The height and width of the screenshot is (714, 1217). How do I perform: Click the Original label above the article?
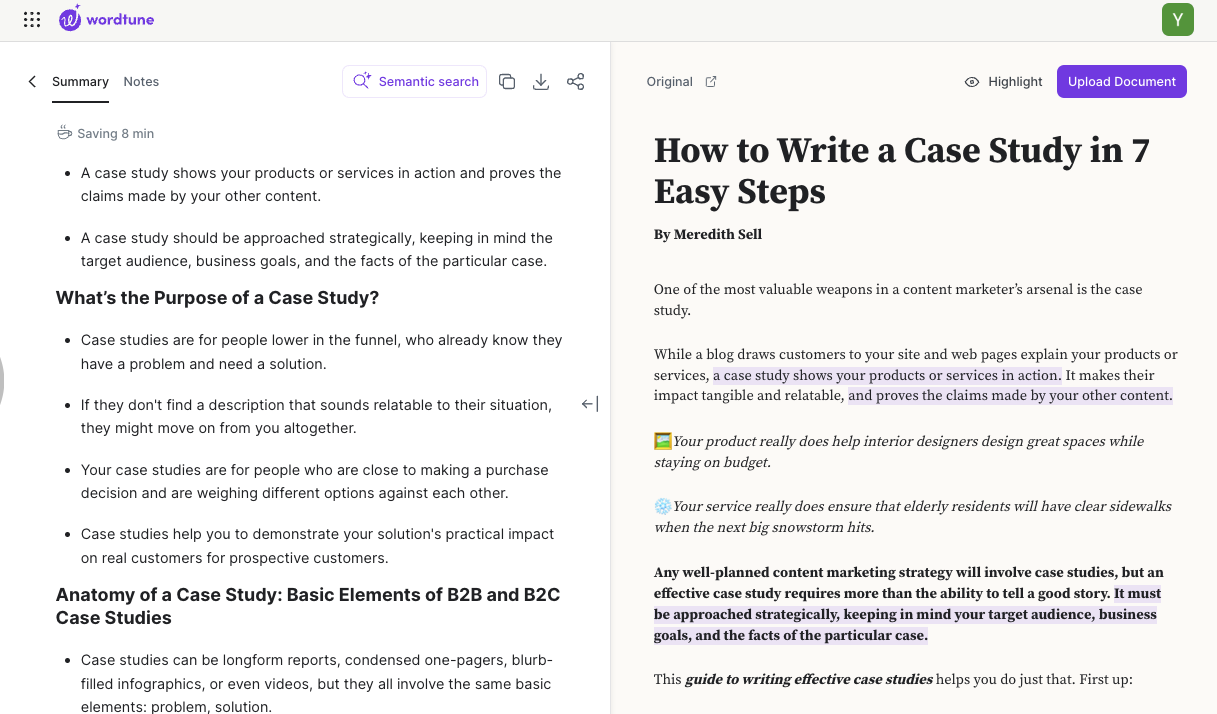(x=670, y=81)
